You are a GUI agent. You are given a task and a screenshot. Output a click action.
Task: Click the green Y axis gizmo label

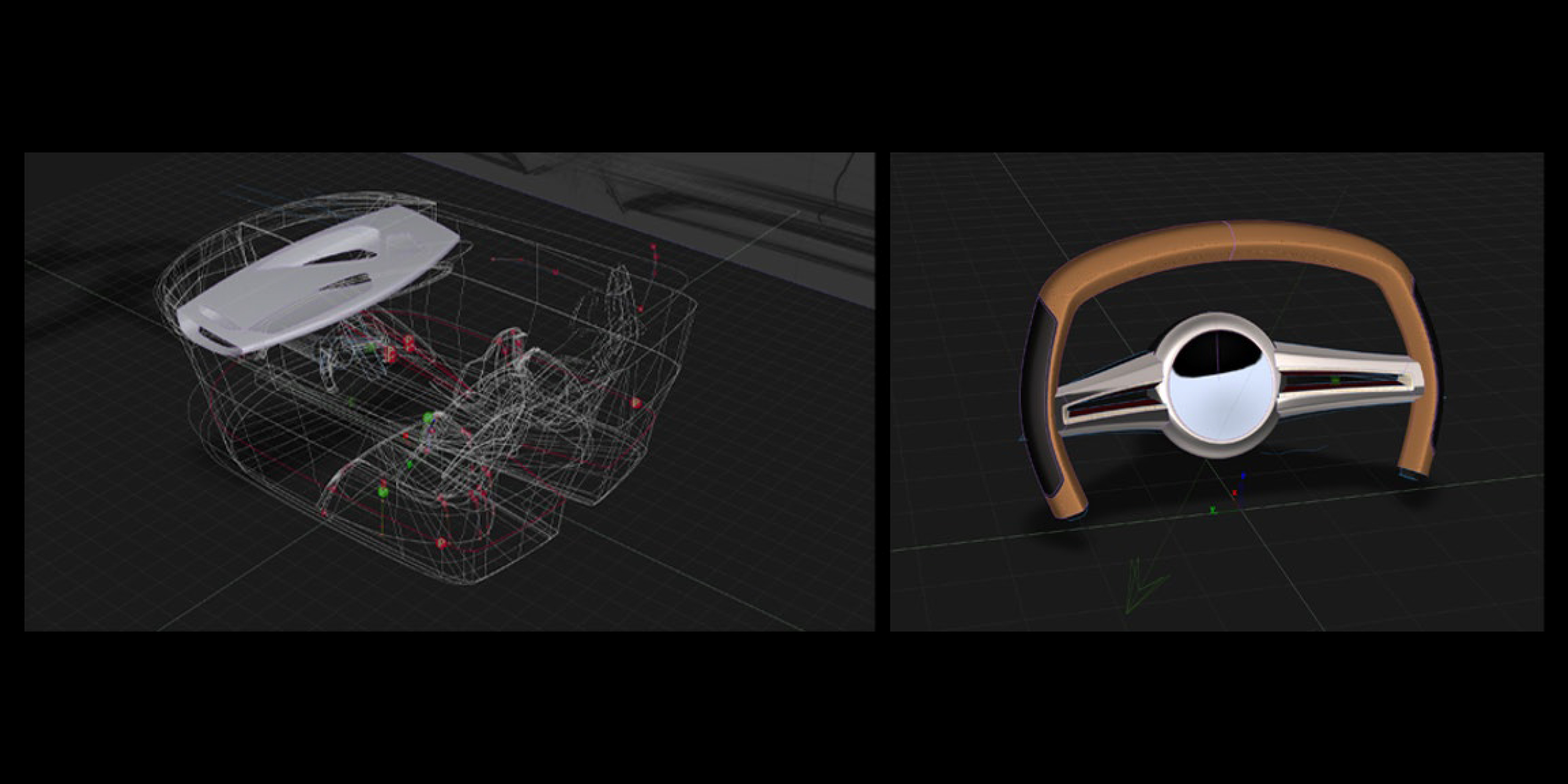pyautogui.click(x=1213, y=510)
